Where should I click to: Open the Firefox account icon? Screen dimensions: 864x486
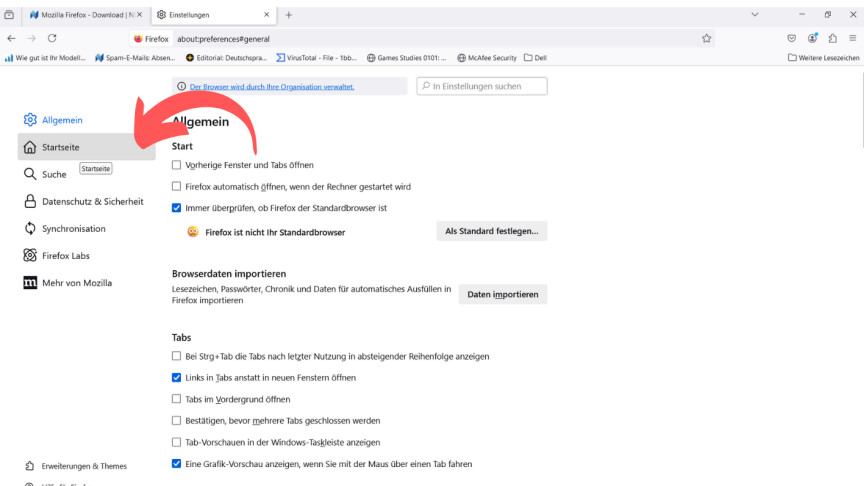812,39
